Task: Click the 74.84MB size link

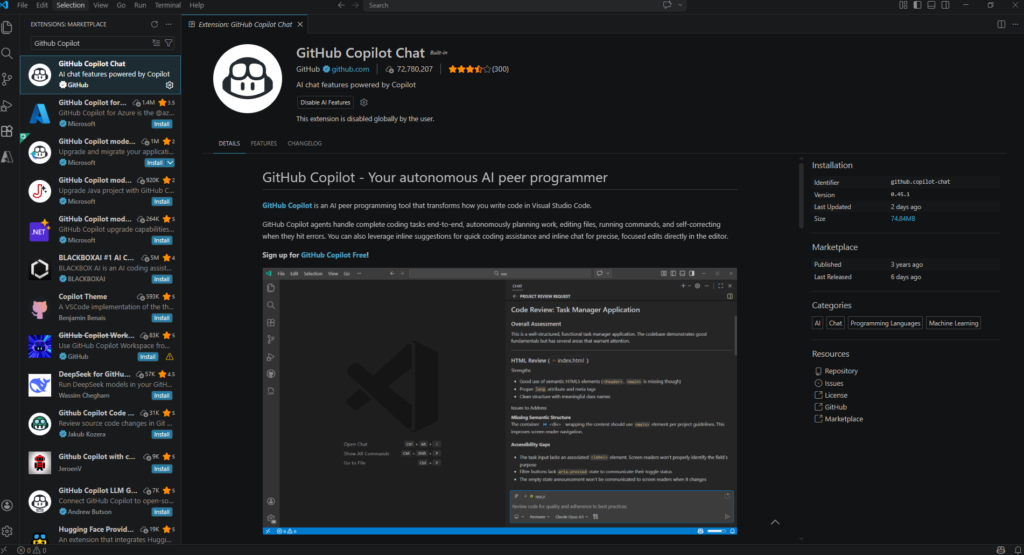Action: 903,219
